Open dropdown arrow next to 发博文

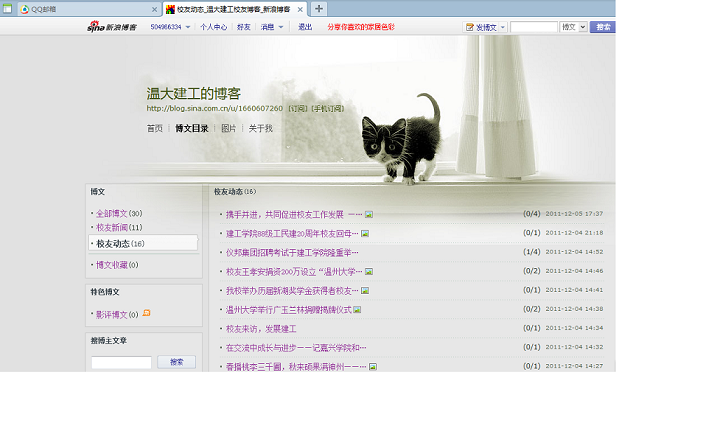point(502,27)
